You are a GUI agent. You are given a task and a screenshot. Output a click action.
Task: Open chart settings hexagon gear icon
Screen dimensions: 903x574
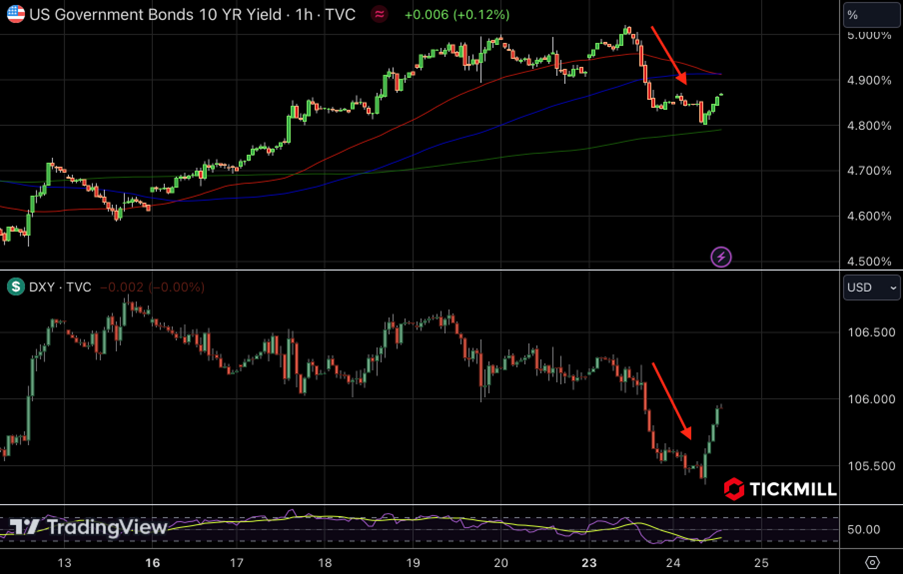pyautogui.click(x=872, y=562)
